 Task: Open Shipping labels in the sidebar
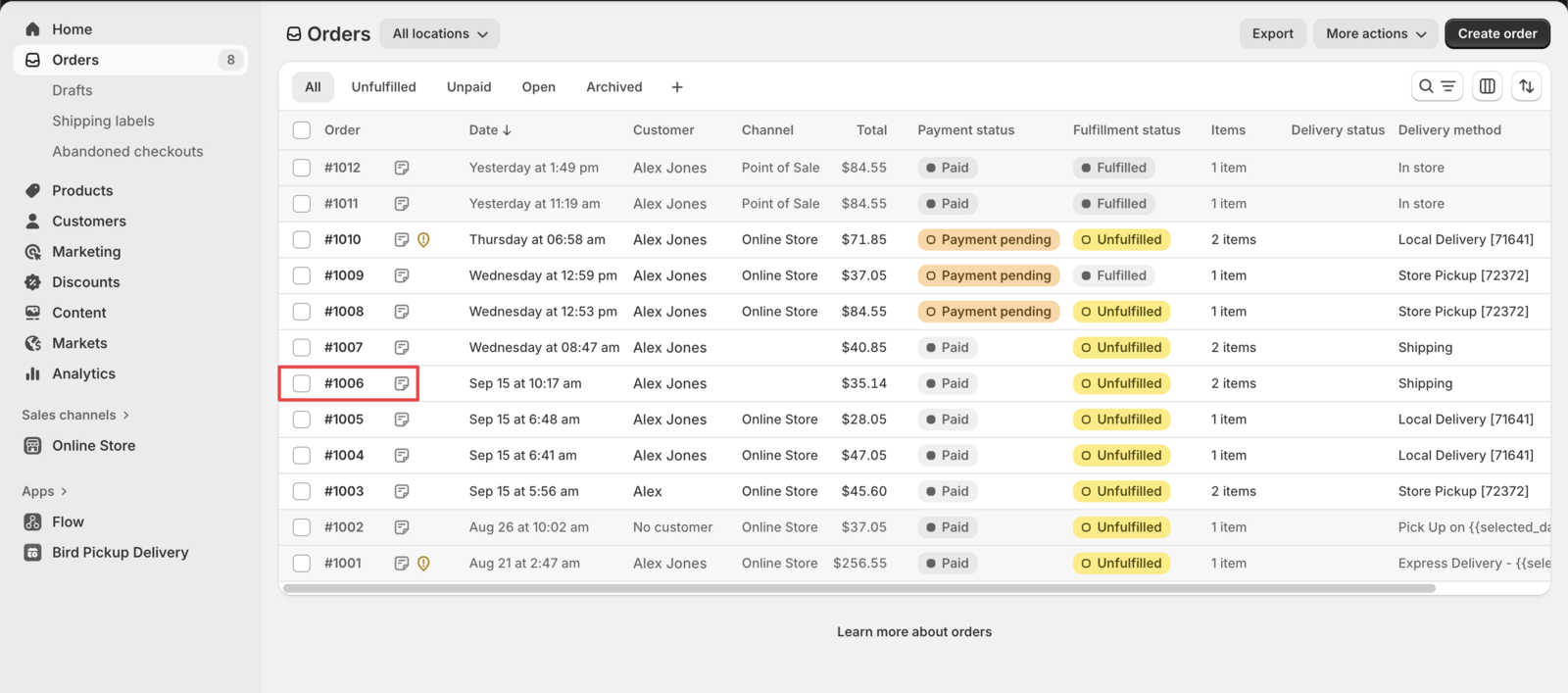tap(103, 121)
